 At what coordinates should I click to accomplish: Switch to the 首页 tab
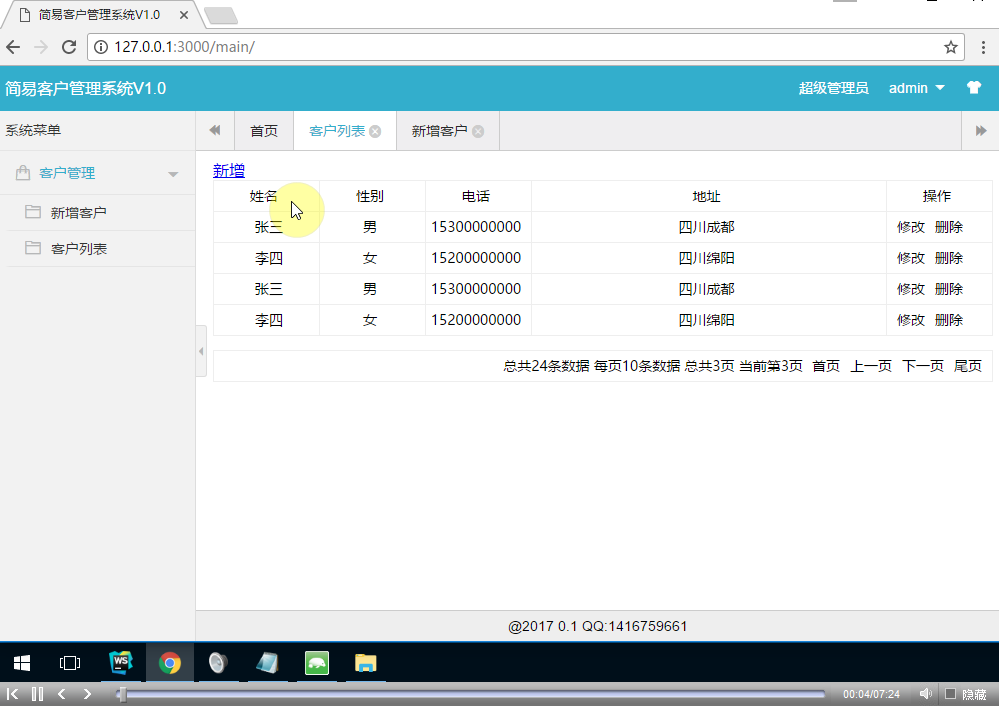[x=262, y=130]
